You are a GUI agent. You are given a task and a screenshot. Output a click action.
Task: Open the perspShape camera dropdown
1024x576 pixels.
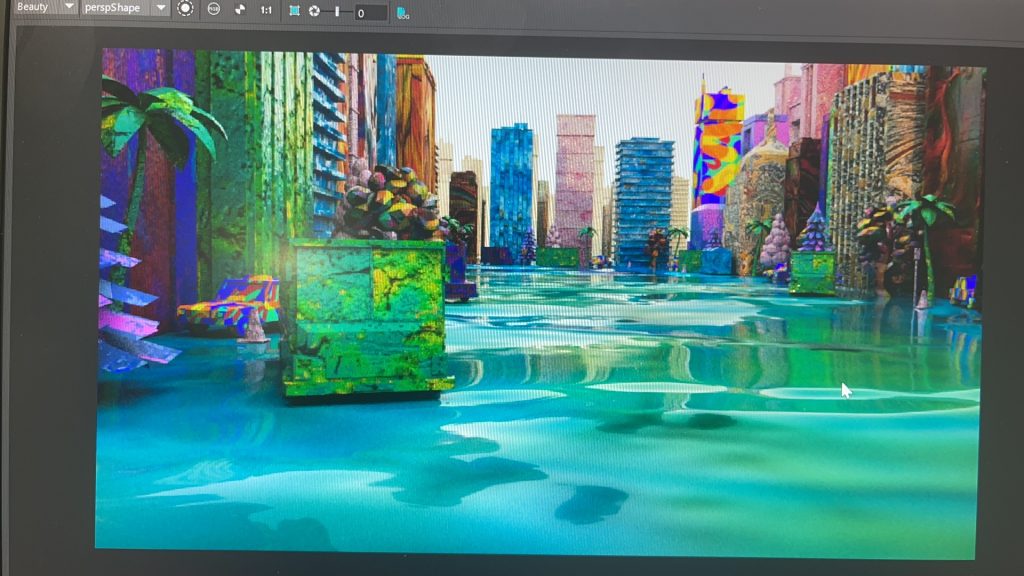(x=125, y=8)
